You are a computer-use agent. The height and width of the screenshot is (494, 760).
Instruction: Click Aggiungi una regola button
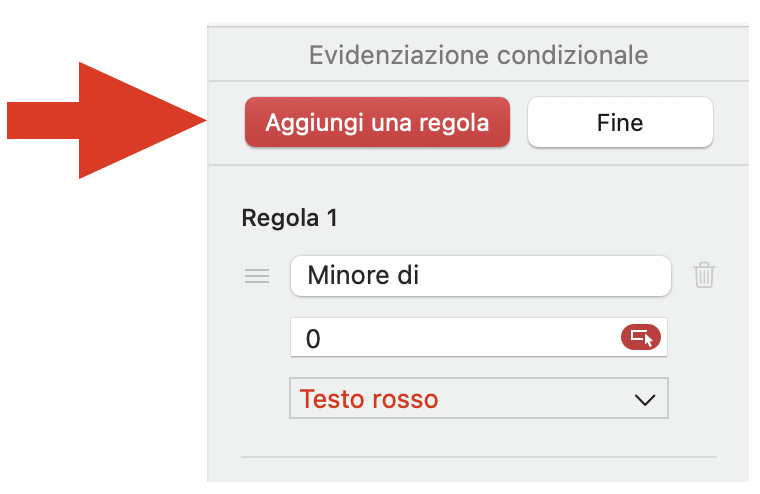pos(377,123)
